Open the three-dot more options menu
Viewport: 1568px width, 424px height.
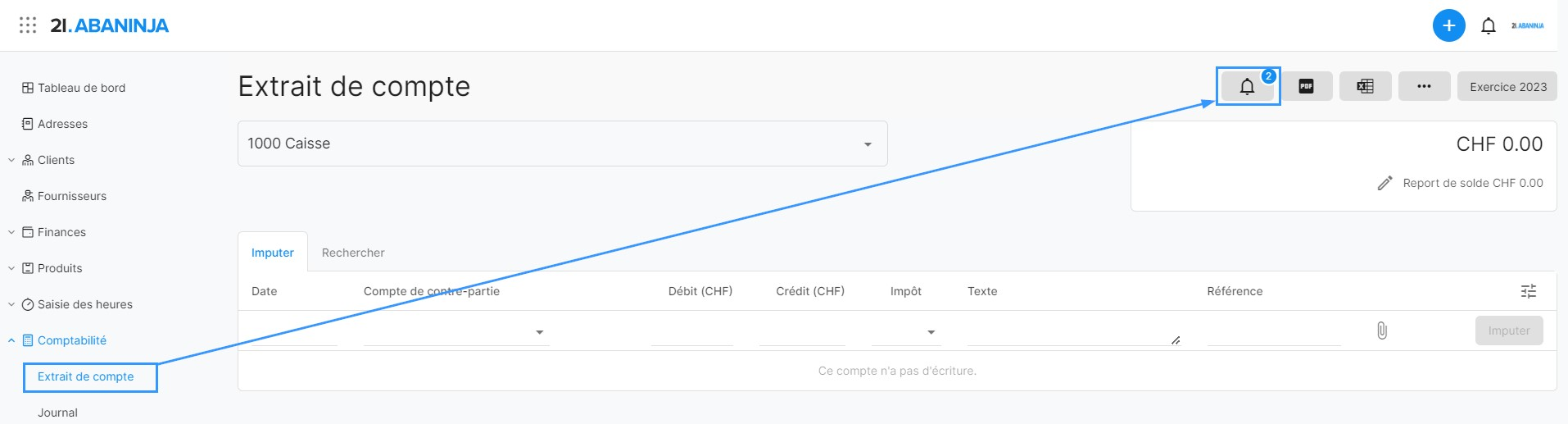(1424, 87)
